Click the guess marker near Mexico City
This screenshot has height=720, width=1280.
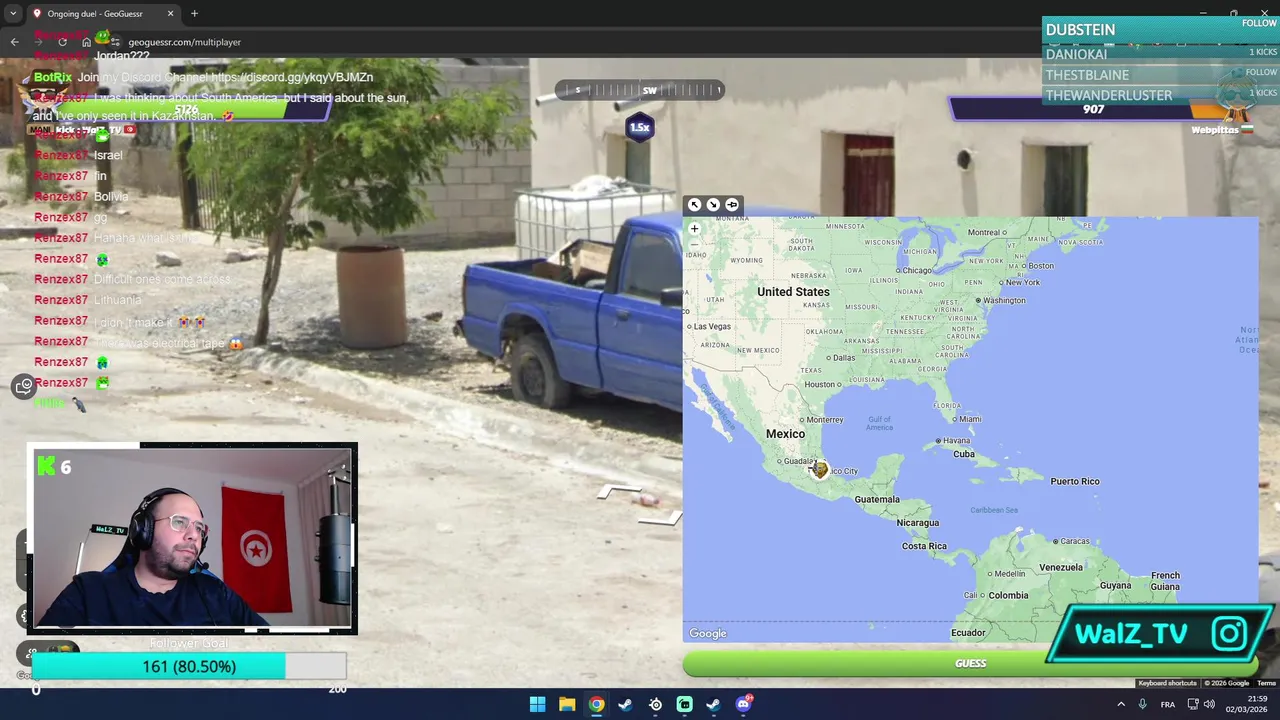tap(819, 468)
